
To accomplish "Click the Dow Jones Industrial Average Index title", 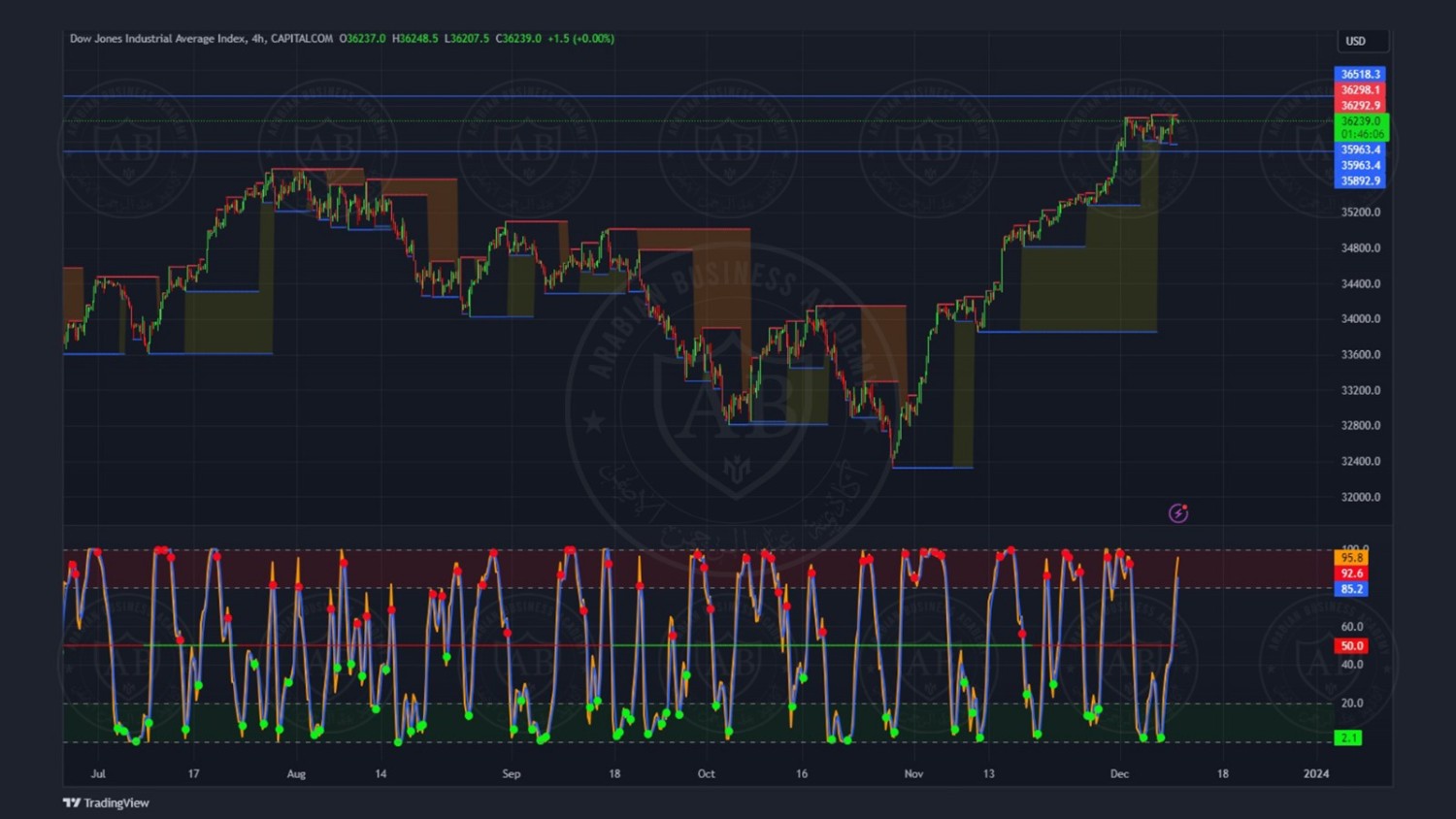I will (x=157, y=39).
